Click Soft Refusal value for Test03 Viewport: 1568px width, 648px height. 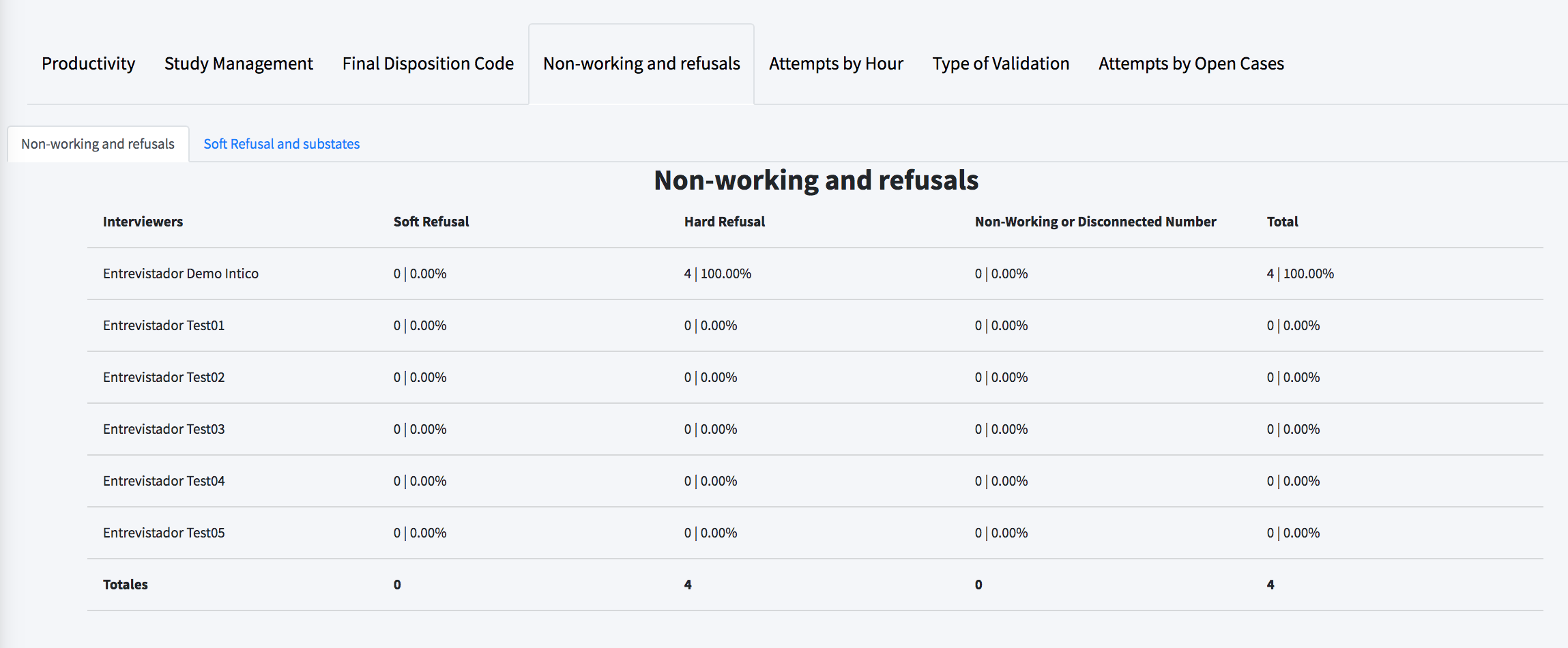coord(420,429)
